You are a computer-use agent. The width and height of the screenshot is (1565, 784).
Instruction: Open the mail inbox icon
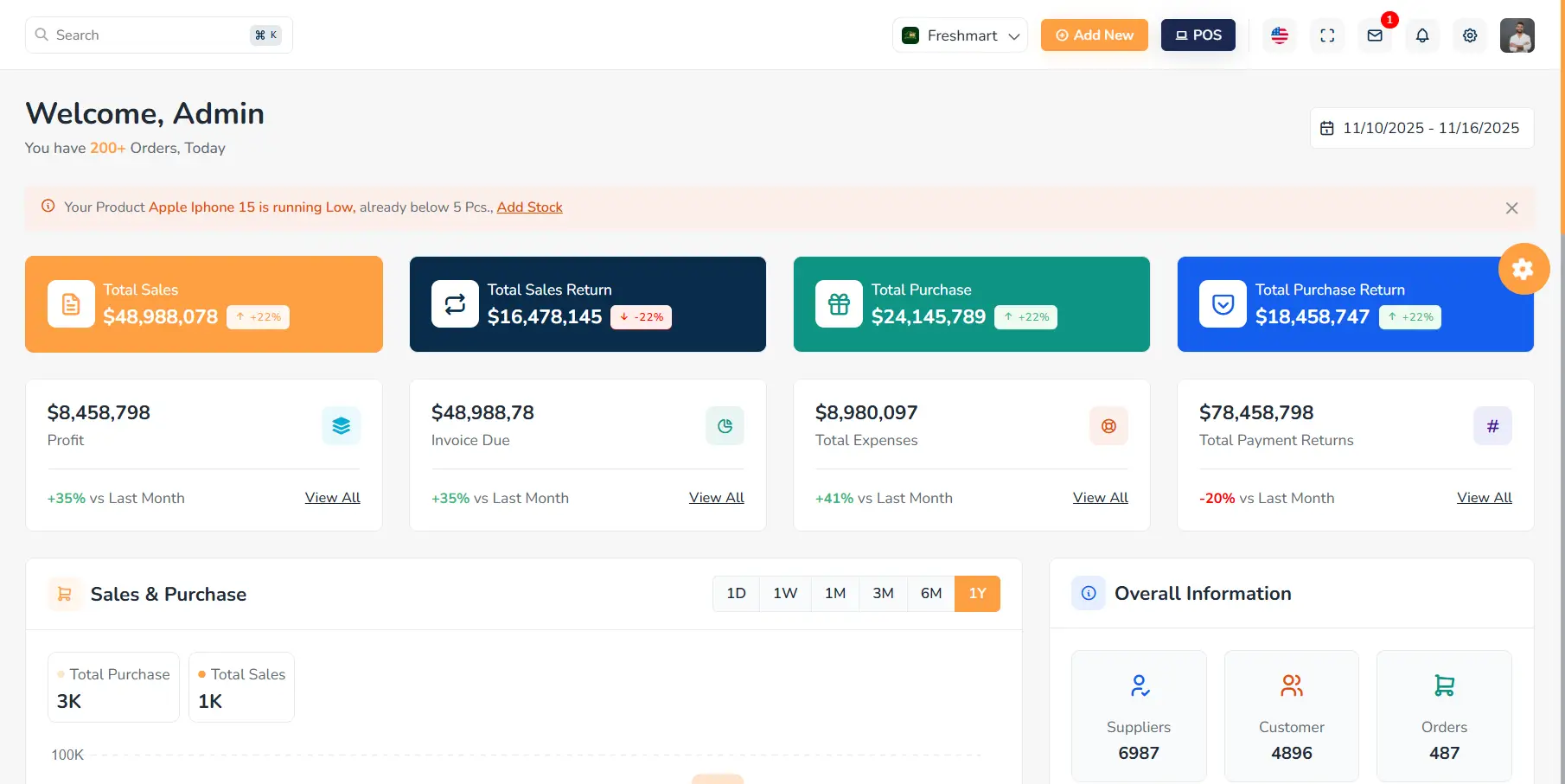click(x=1375, y=35)
